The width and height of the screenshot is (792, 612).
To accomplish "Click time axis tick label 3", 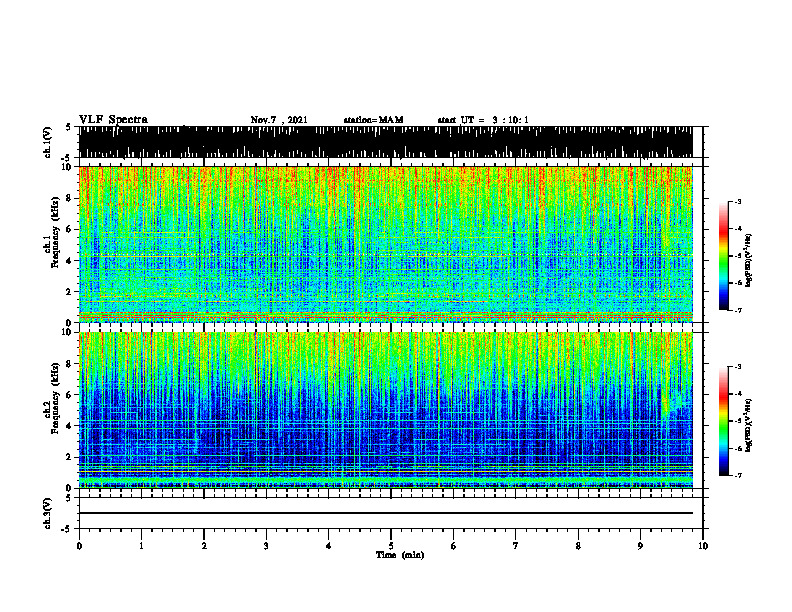I will 266,546.
